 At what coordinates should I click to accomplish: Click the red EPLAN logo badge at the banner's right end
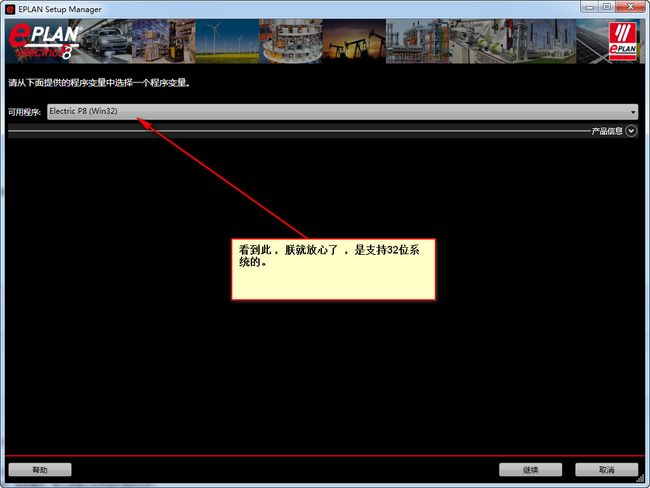623,41
